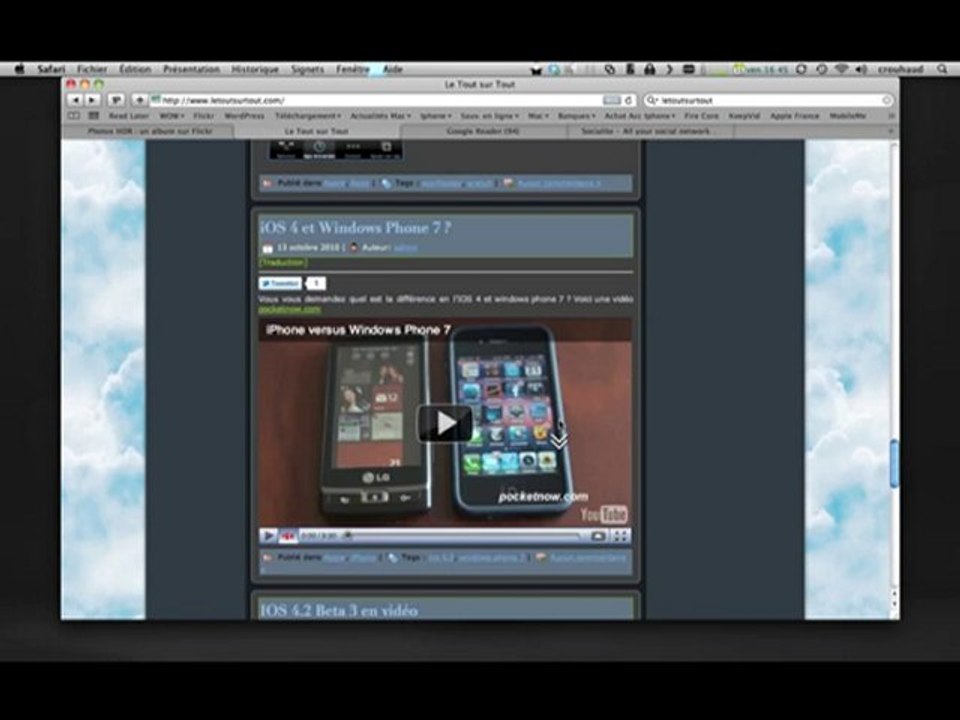Click the Spotlight search icon in the menu bar
The width and height of the screenshot is (960, 720).
[942, 69]
